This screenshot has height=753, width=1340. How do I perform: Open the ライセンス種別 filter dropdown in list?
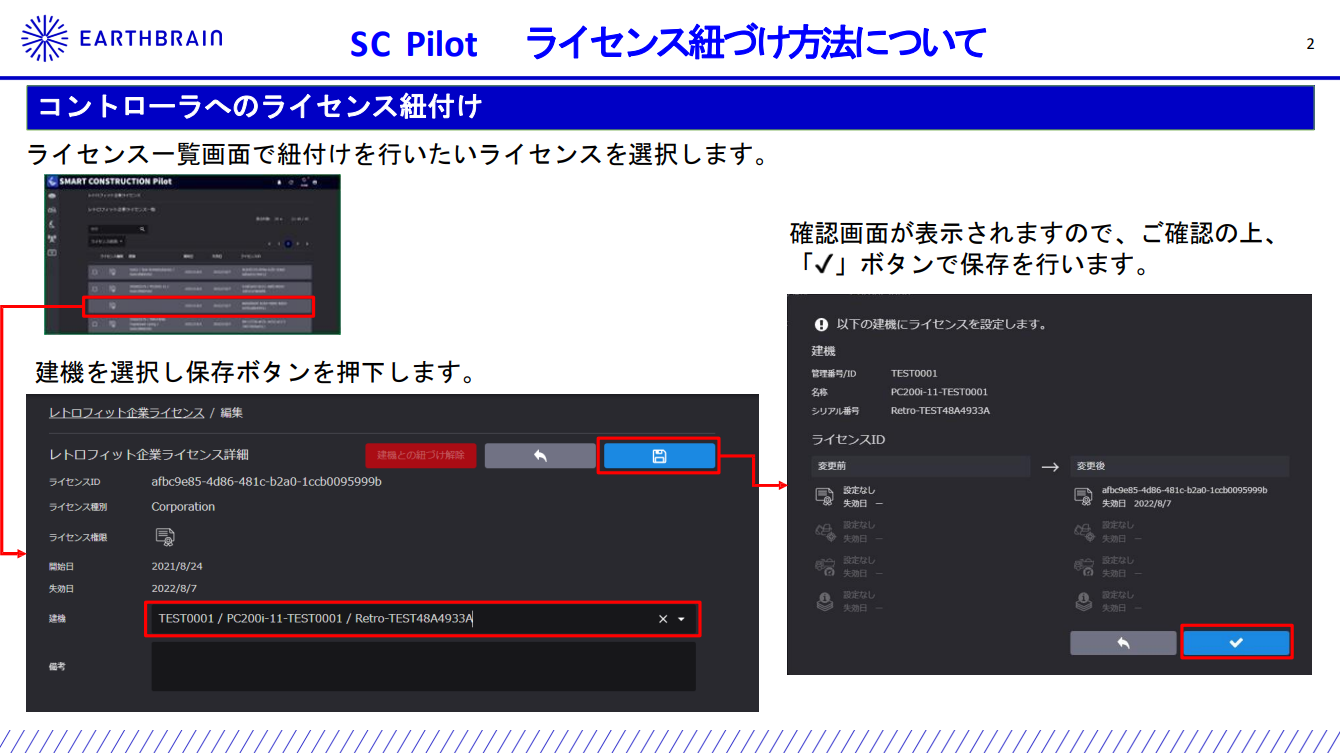point(106,241)
